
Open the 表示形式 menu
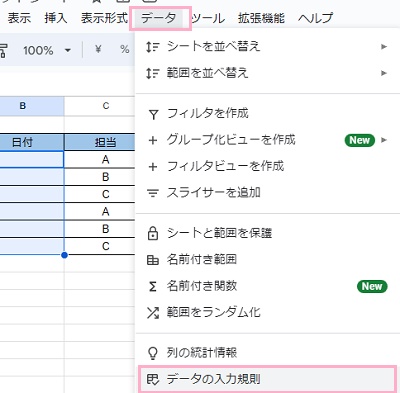[104, 18]
